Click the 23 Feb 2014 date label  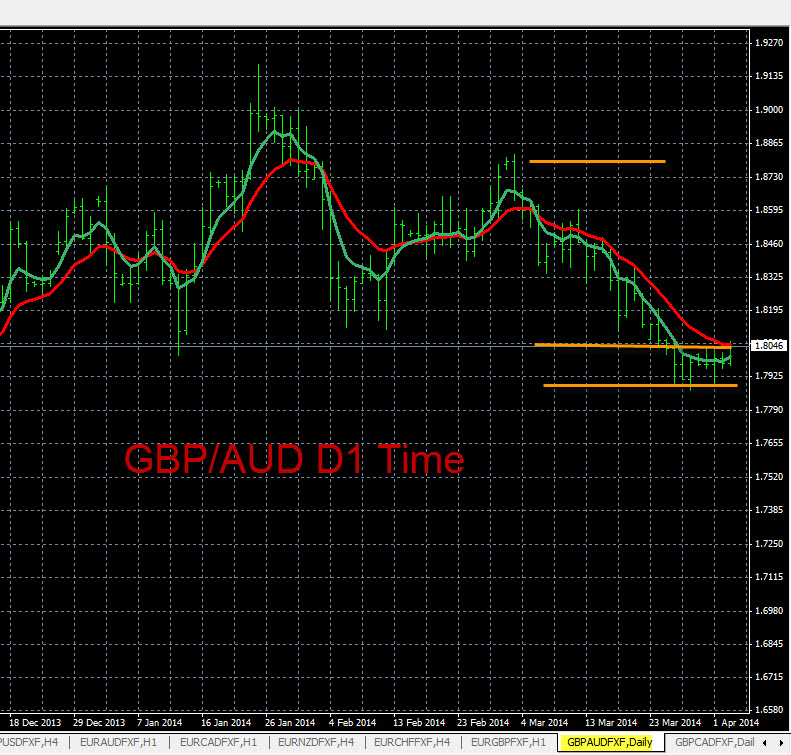(x=483, y=723)
